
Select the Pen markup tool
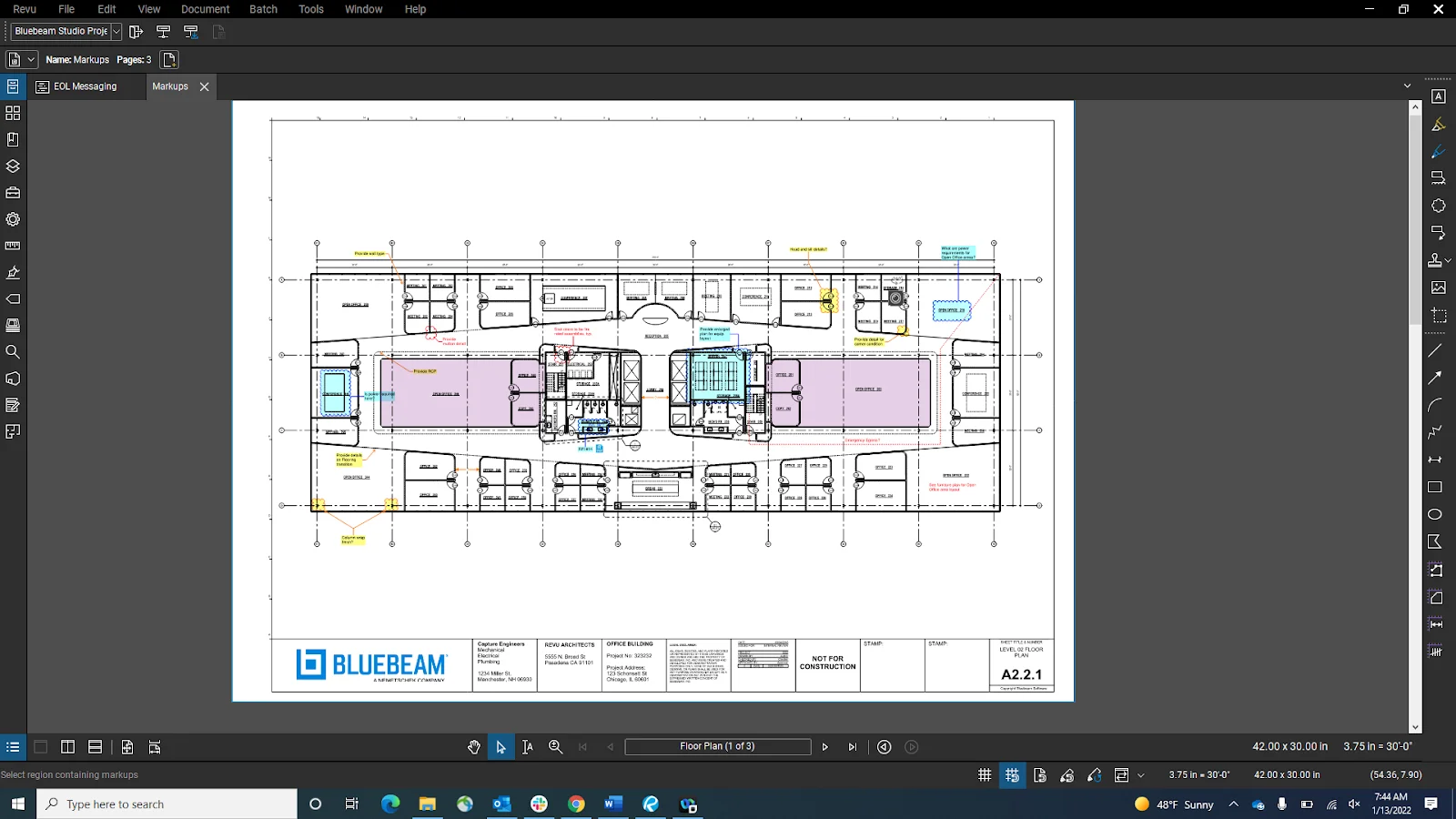pyautogui.click(x=1439, y=152)
